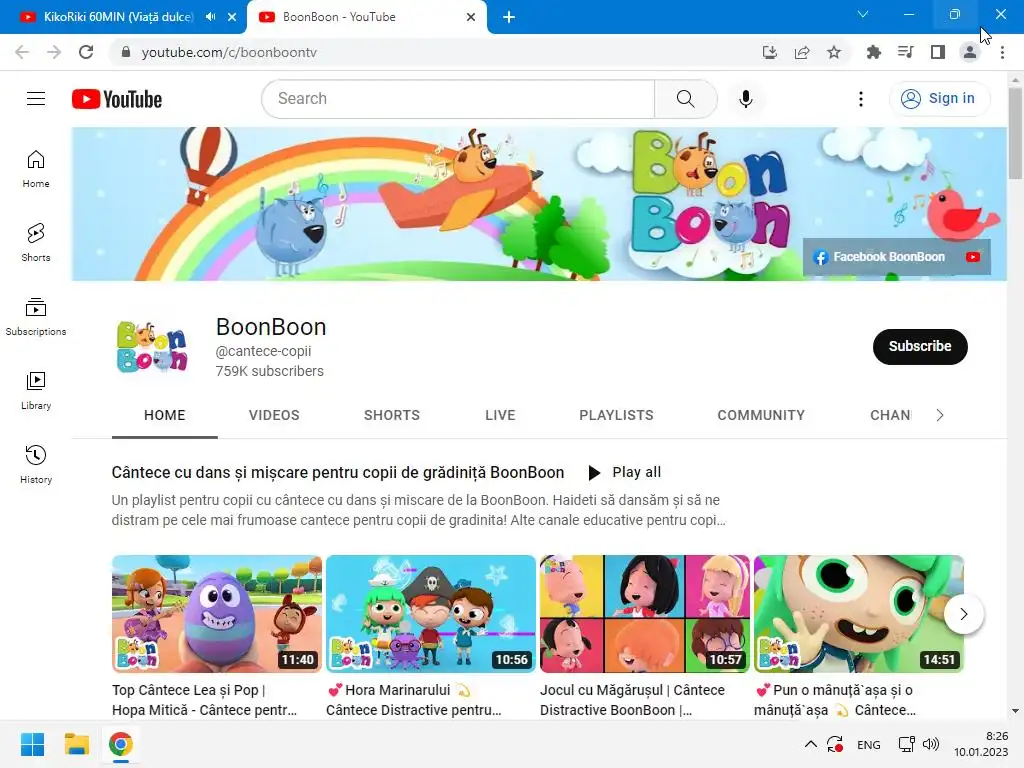The width and height of the screenshot is (1024, 768).
Task: Click the address bar URL
Action: point(229,52)
